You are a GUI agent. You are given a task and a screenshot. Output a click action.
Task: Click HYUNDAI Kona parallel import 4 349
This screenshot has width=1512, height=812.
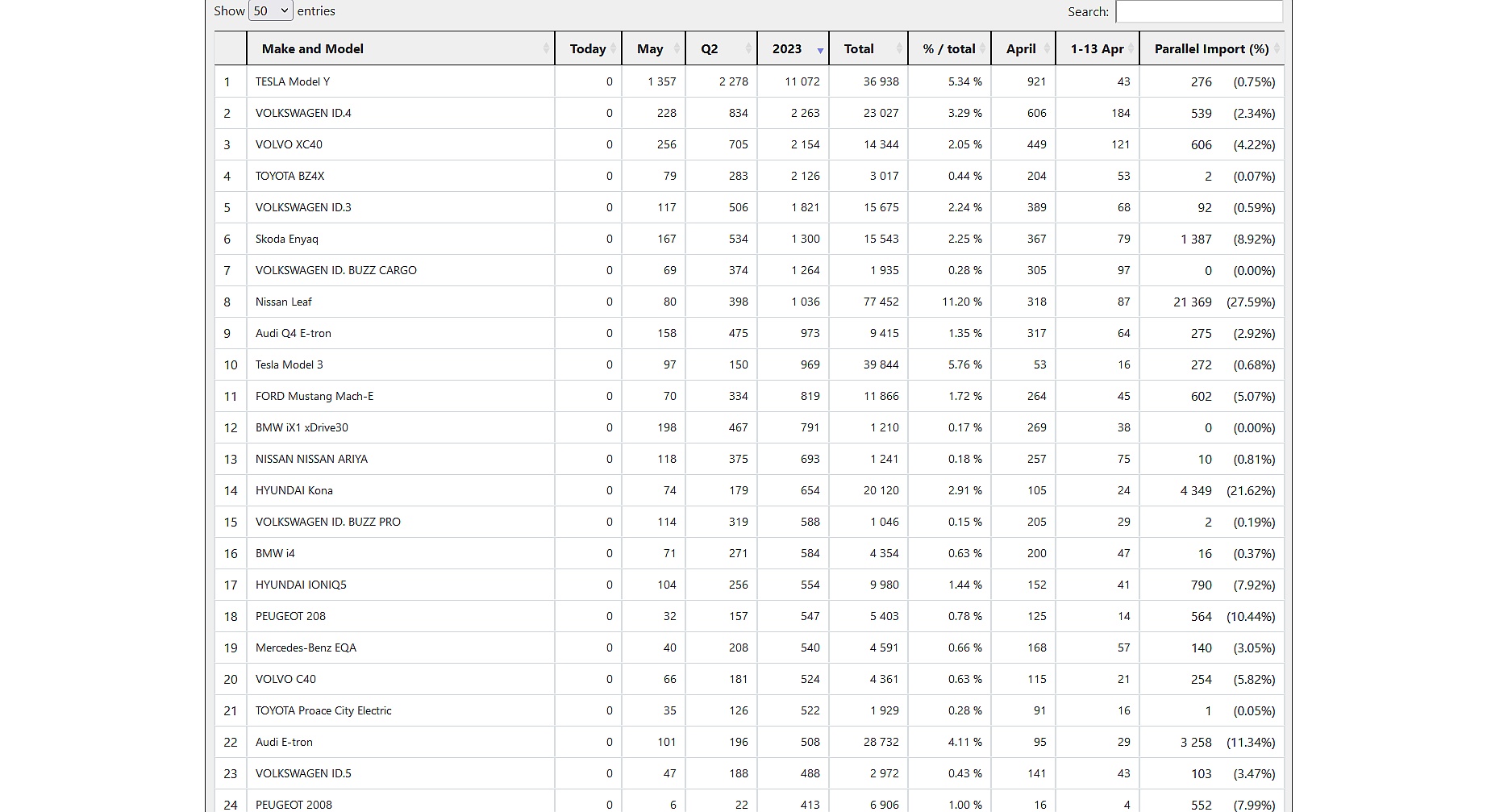[x=1196, y=490]
